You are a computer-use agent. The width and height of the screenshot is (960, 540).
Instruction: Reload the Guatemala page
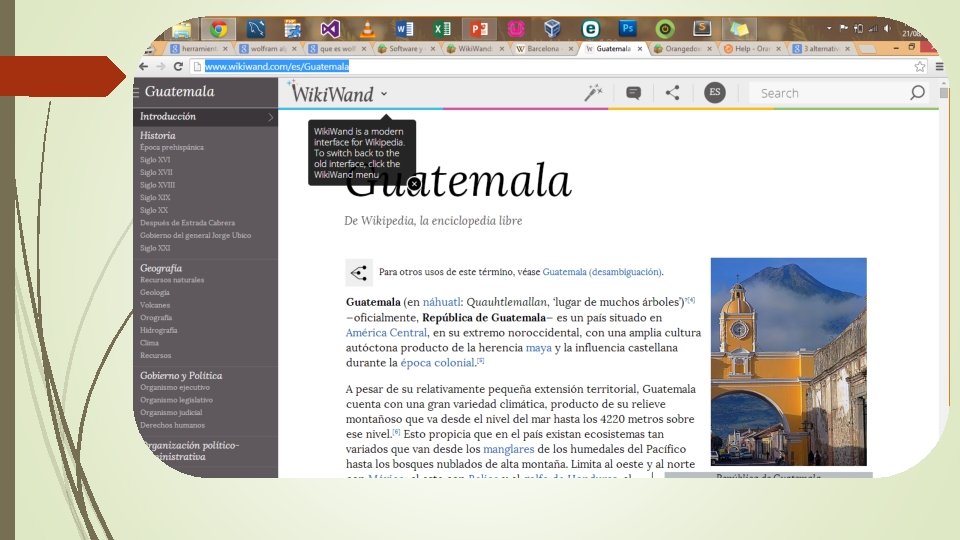coord(178,66)
